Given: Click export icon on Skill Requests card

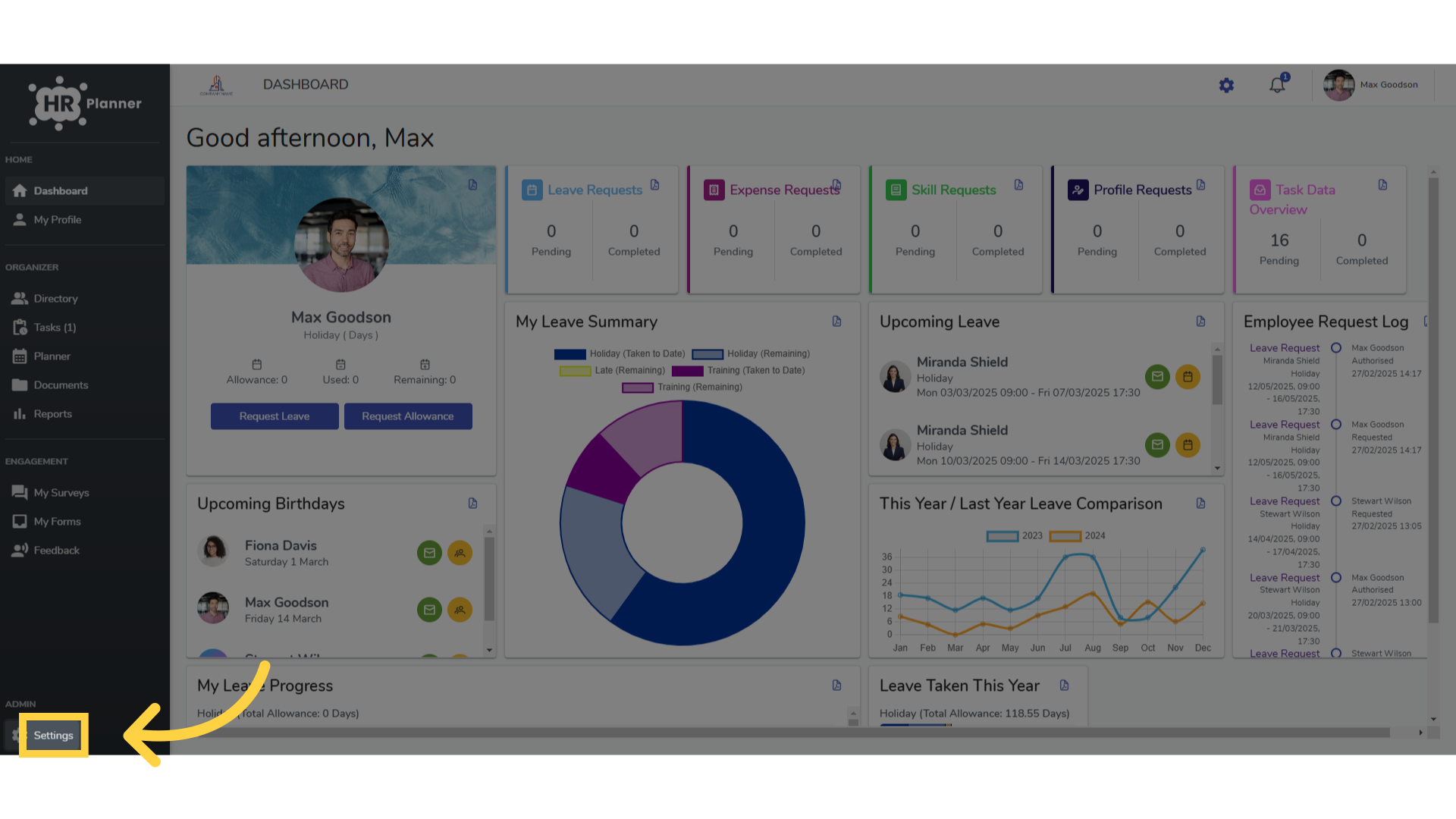Looking at the screenshot, I should 1019,185.
